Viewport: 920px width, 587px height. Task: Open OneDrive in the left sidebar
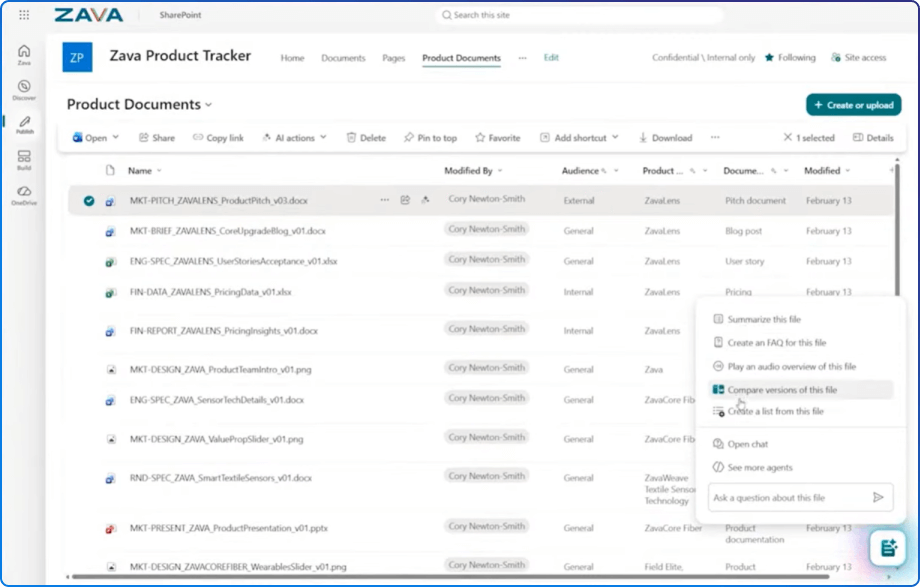click(x=24, y=195)
